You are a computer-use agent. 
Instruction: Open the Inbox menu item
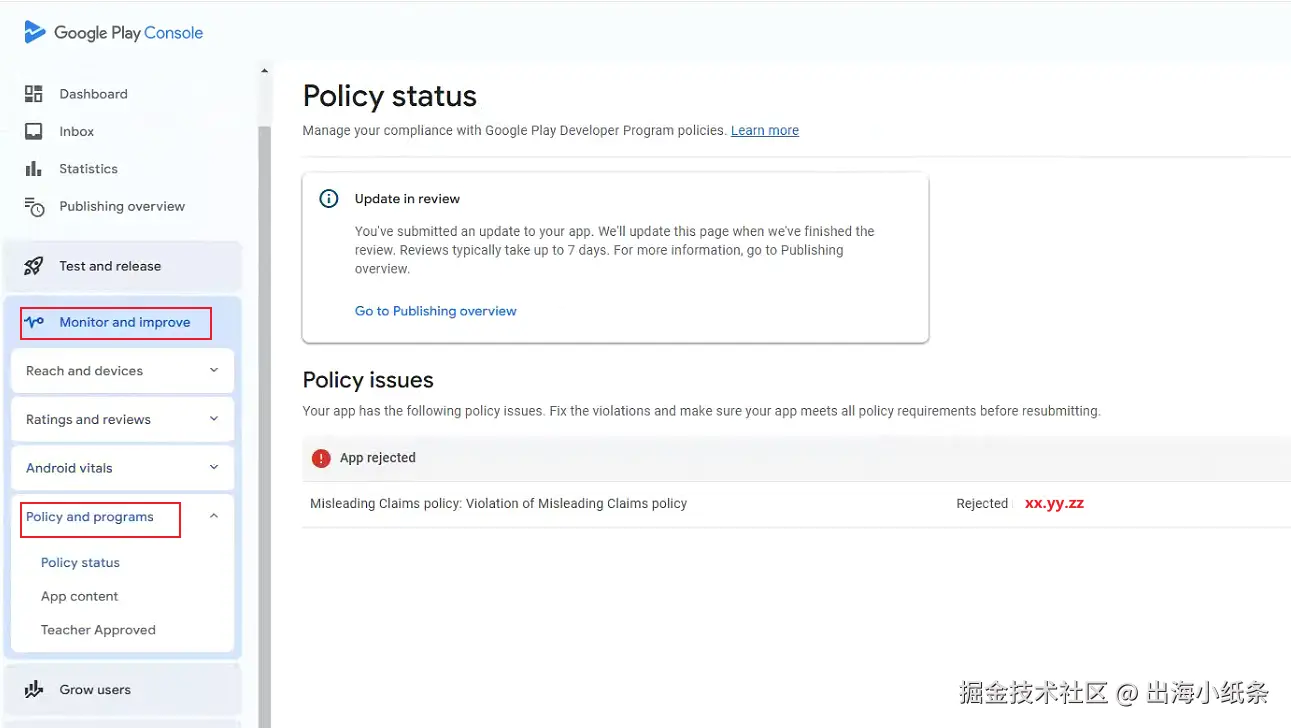tap(76, 131)
